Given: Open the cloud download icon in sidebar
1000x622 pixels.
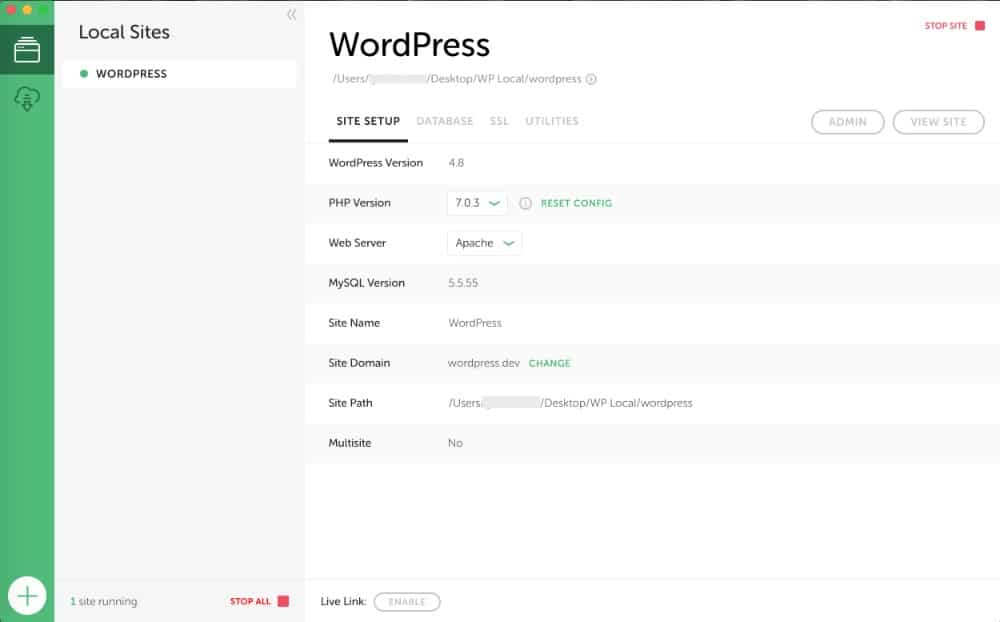Looking at the screenshot, I should click(27, 98).
